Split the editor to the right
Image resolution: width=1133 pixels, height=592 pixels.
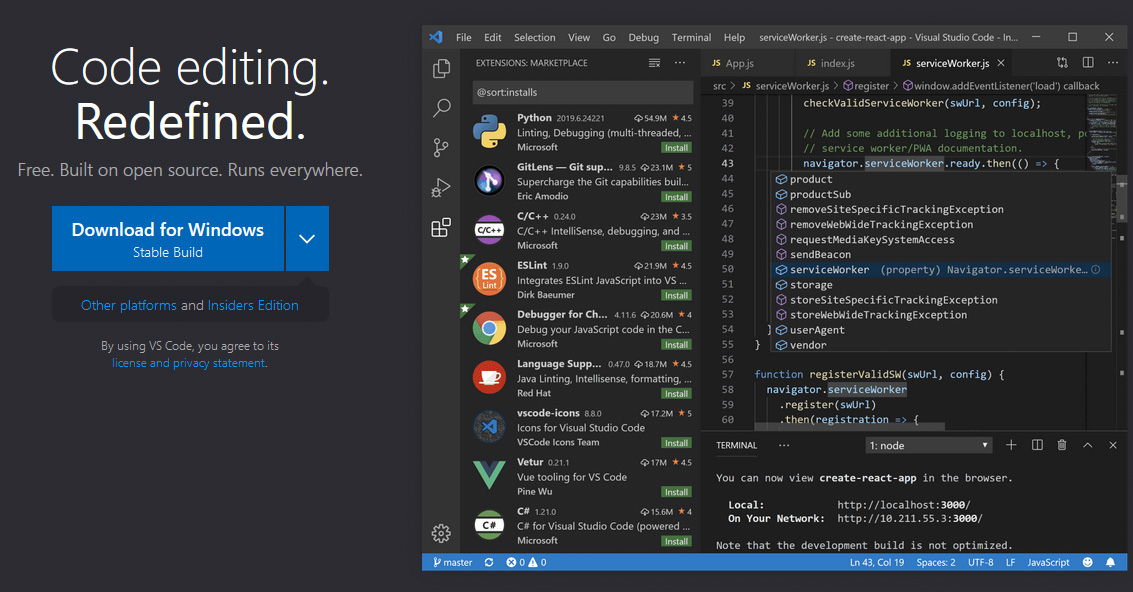coord(1087,63)
